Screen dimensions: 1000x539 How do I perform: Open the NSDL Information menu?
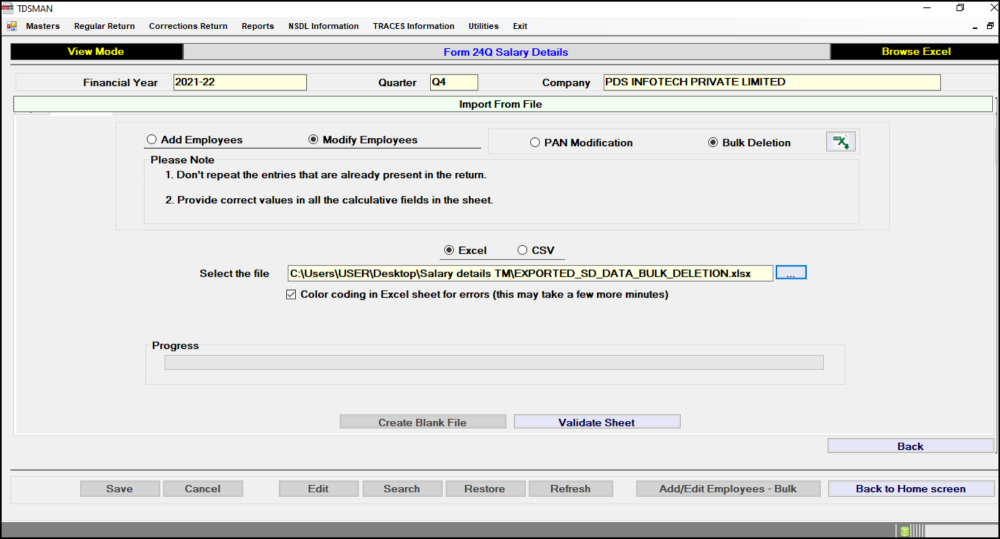tap(323, 26)
